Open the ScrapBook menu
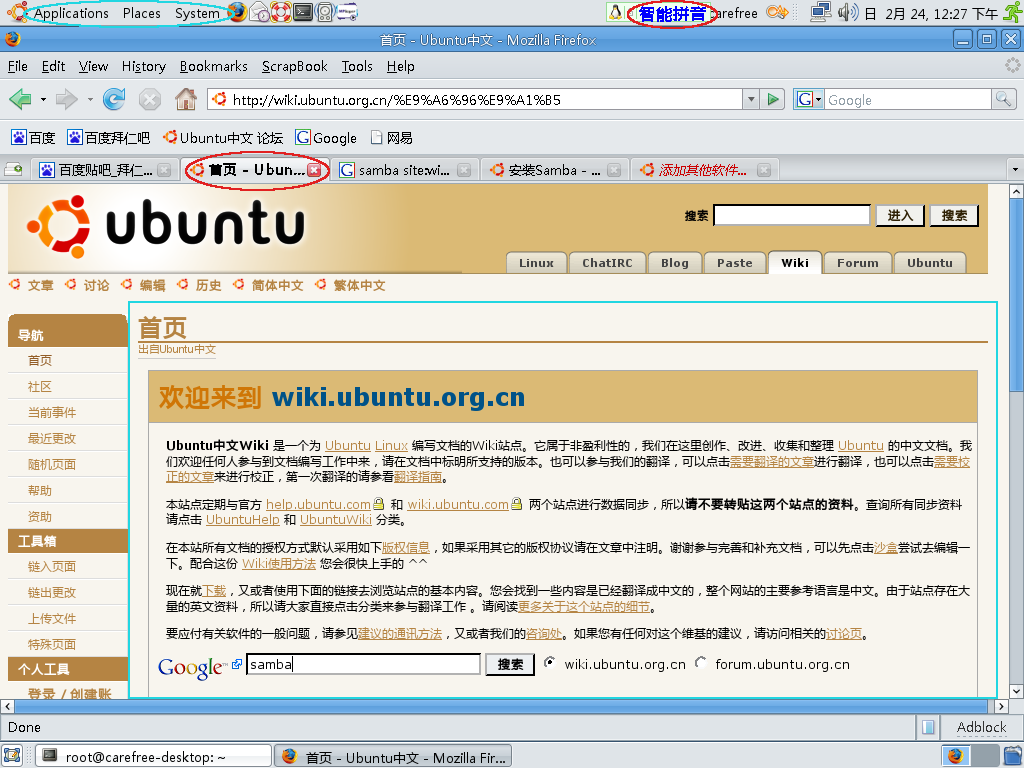 coord(295,66)
